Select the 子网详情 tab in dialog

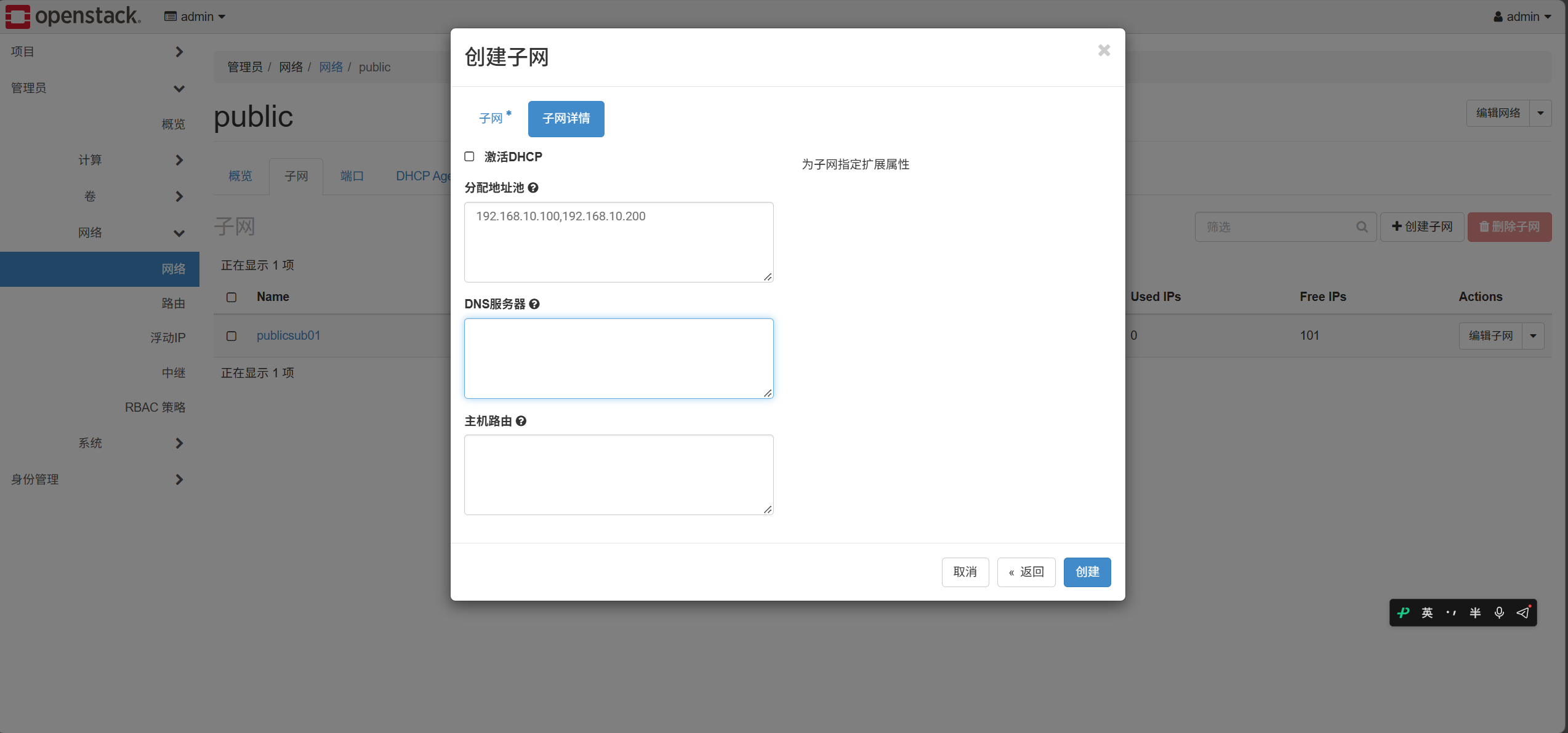pyautogui.click(x=566, y=119)
